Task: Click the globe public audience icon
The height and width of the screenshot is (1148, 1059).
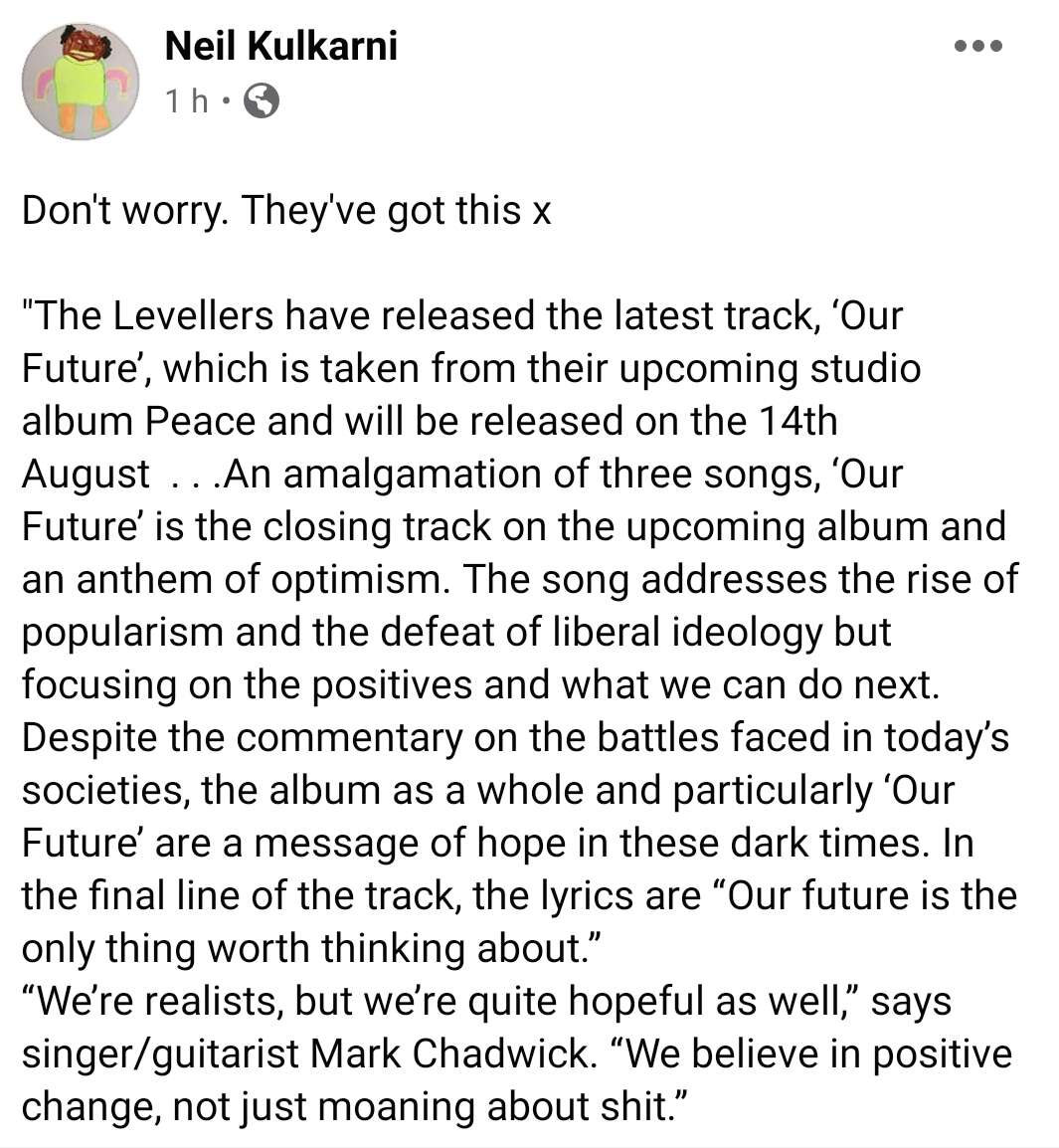Action: 261,101
